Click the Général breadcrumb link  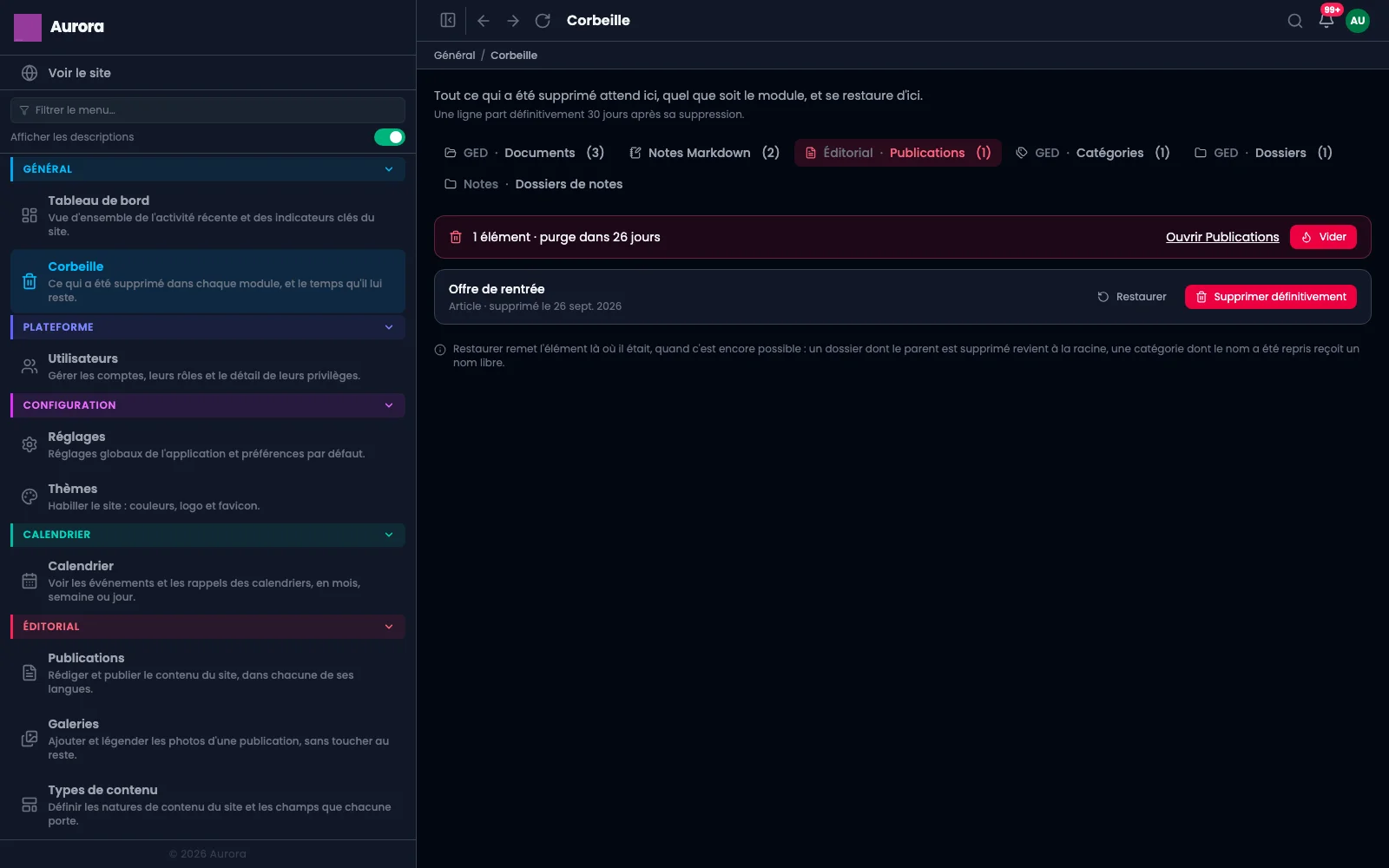[x=455, y=56]
